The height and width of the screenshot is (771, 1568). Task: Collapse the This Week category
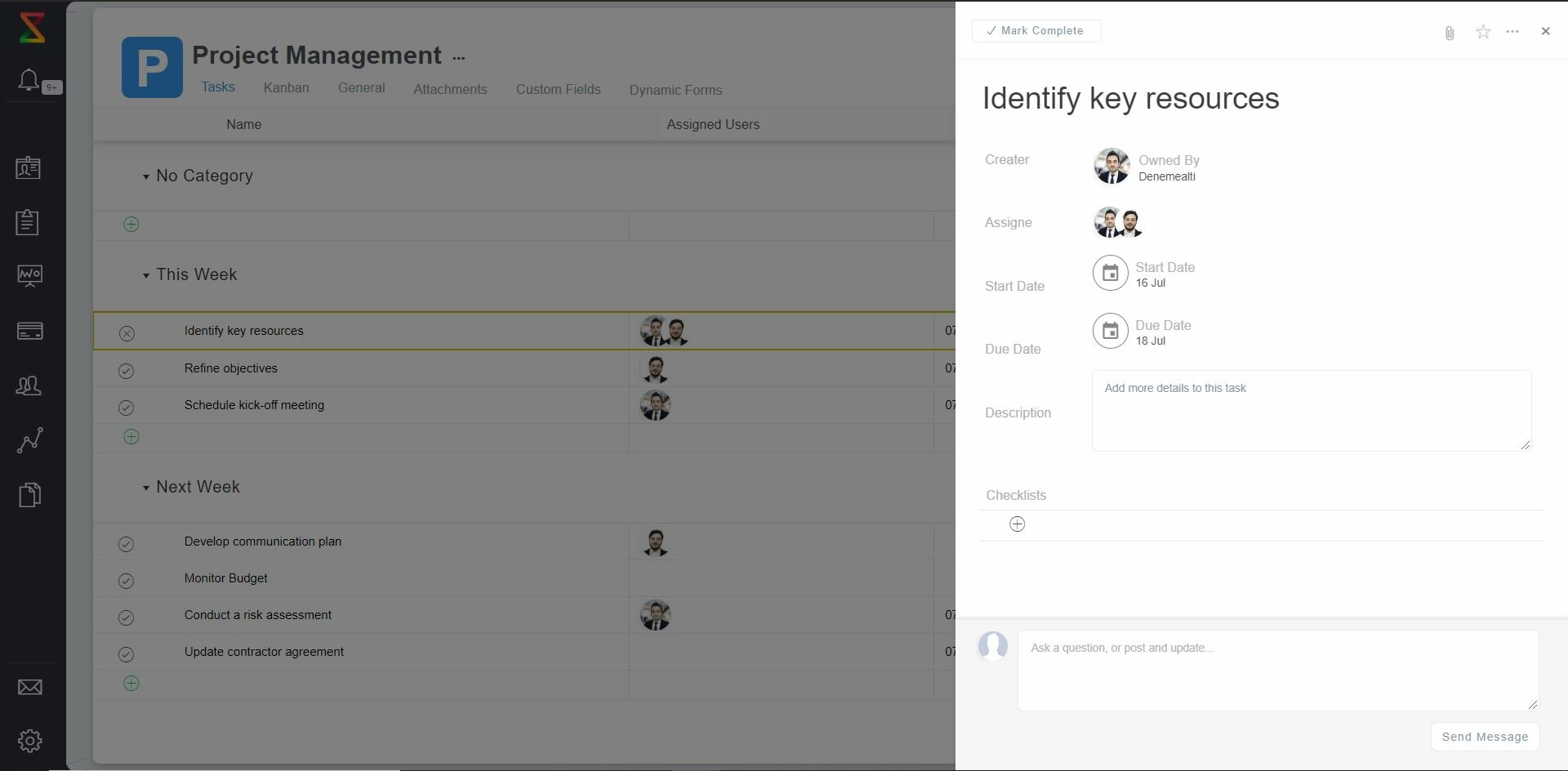tap(146, 275)
